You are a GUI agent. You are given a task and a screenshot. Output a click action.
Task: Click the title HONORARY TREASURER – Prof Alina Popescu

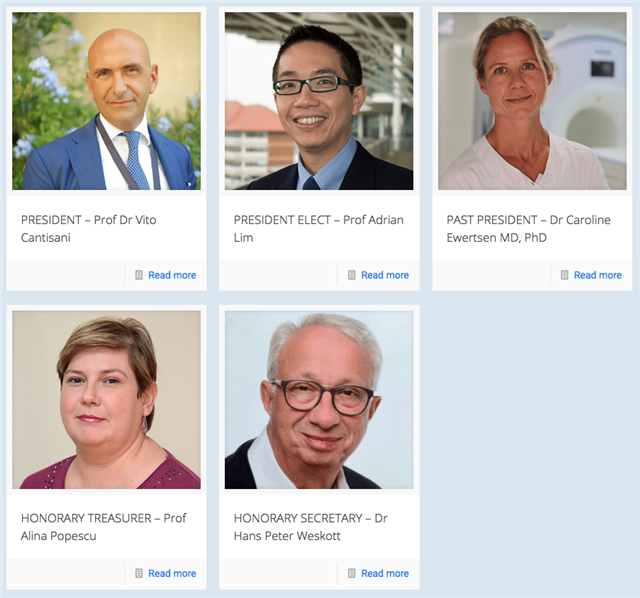tap(104, 527)
